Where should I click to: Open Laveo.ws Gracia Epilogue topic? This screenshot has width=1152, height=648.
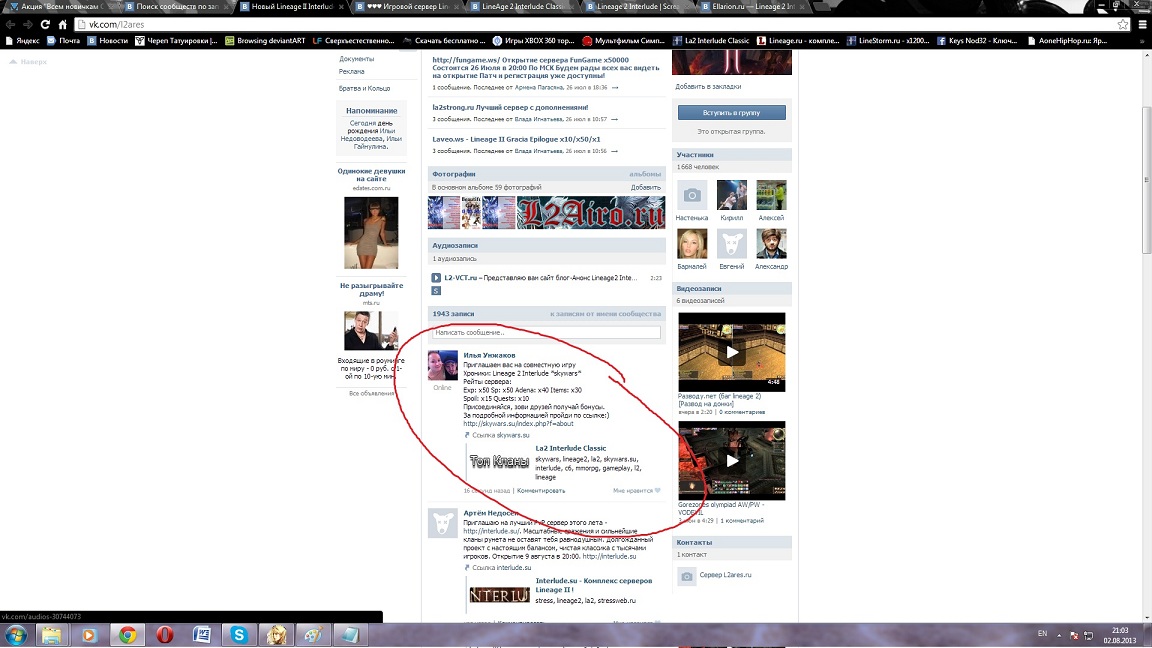[x=516, y=139]
